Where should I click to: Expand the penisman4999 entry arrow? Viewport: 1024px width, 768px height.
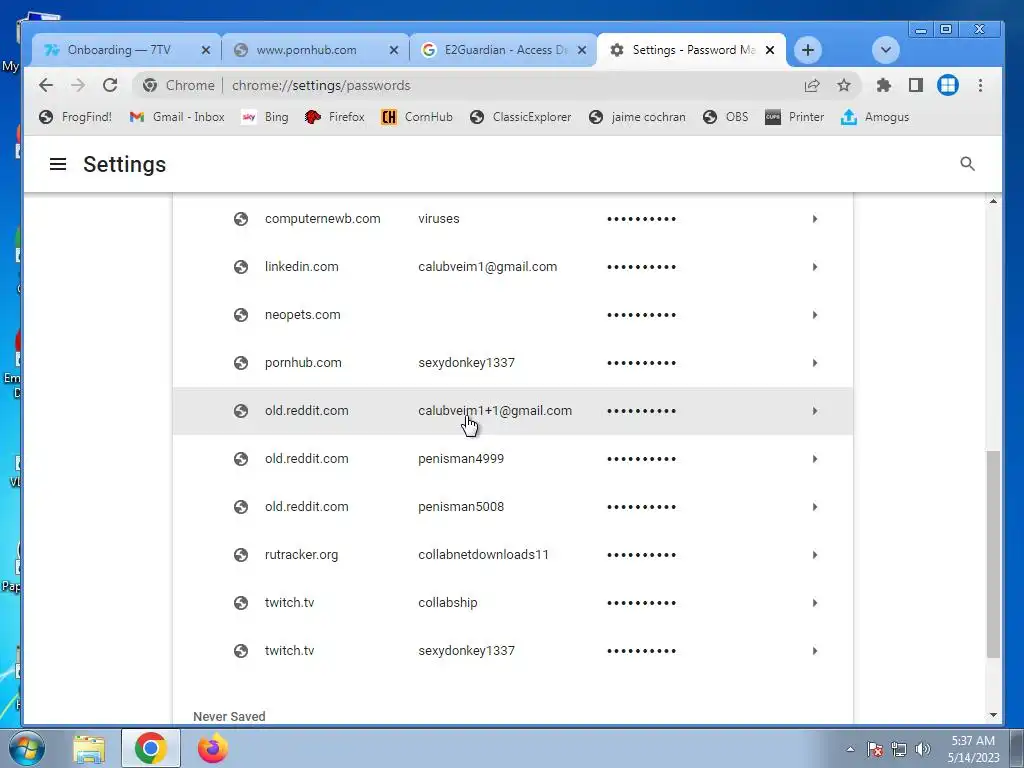814,458
